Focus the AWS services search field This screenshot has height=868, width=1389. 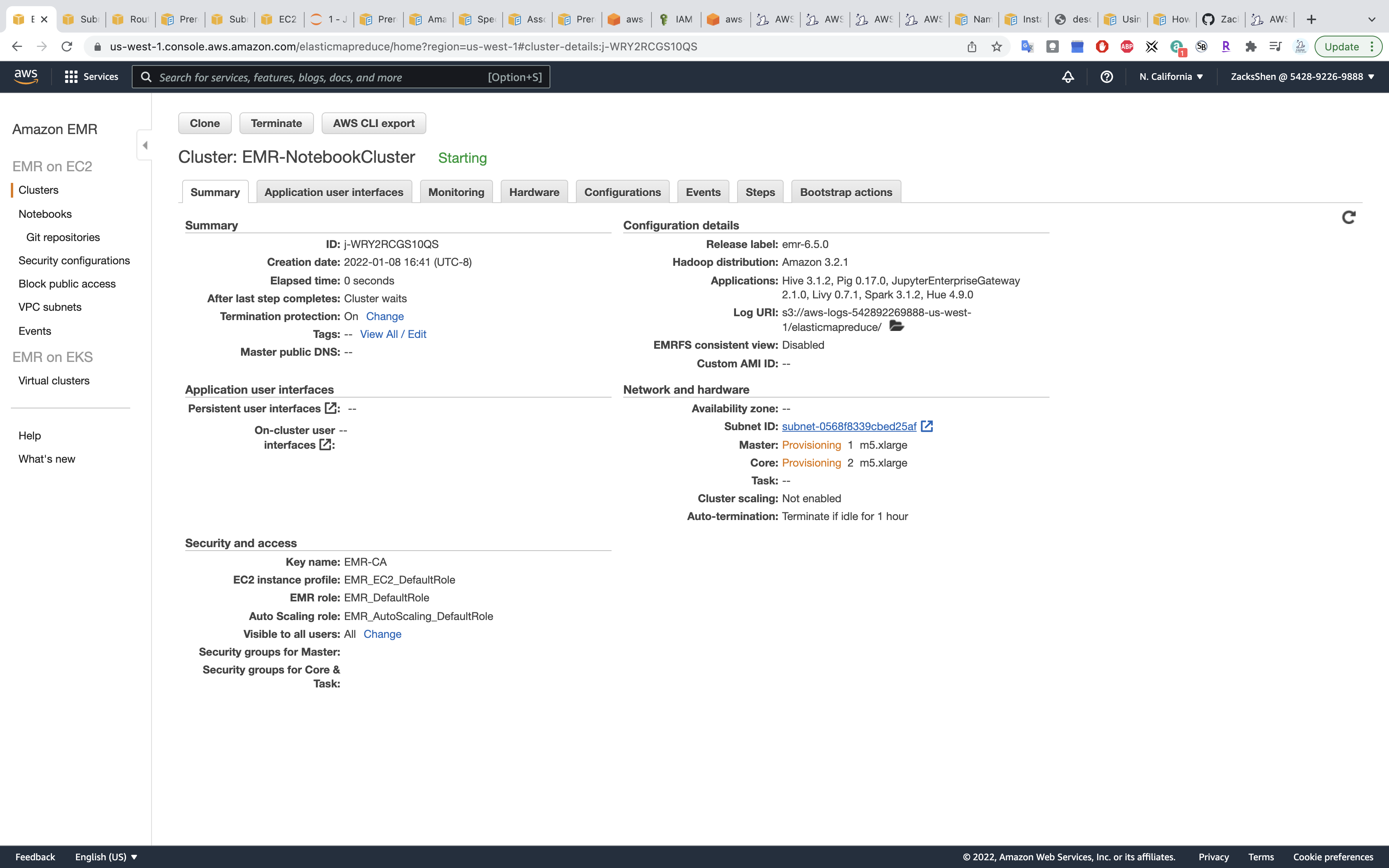click(x=321, y=77)
